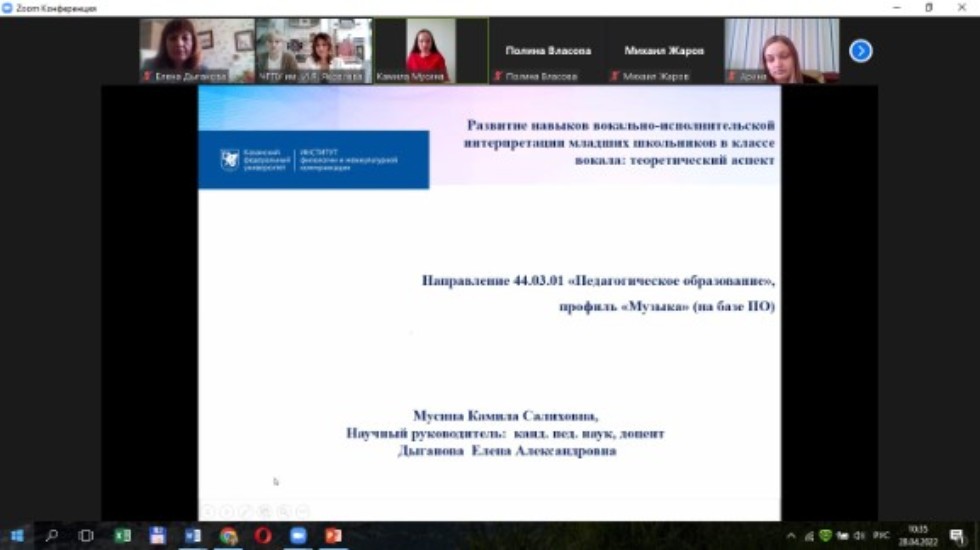Click 'Дыганова Елена Александровна' text on slide
The height and width of the screenshot is (550, 980).
(x=507, y=451)
